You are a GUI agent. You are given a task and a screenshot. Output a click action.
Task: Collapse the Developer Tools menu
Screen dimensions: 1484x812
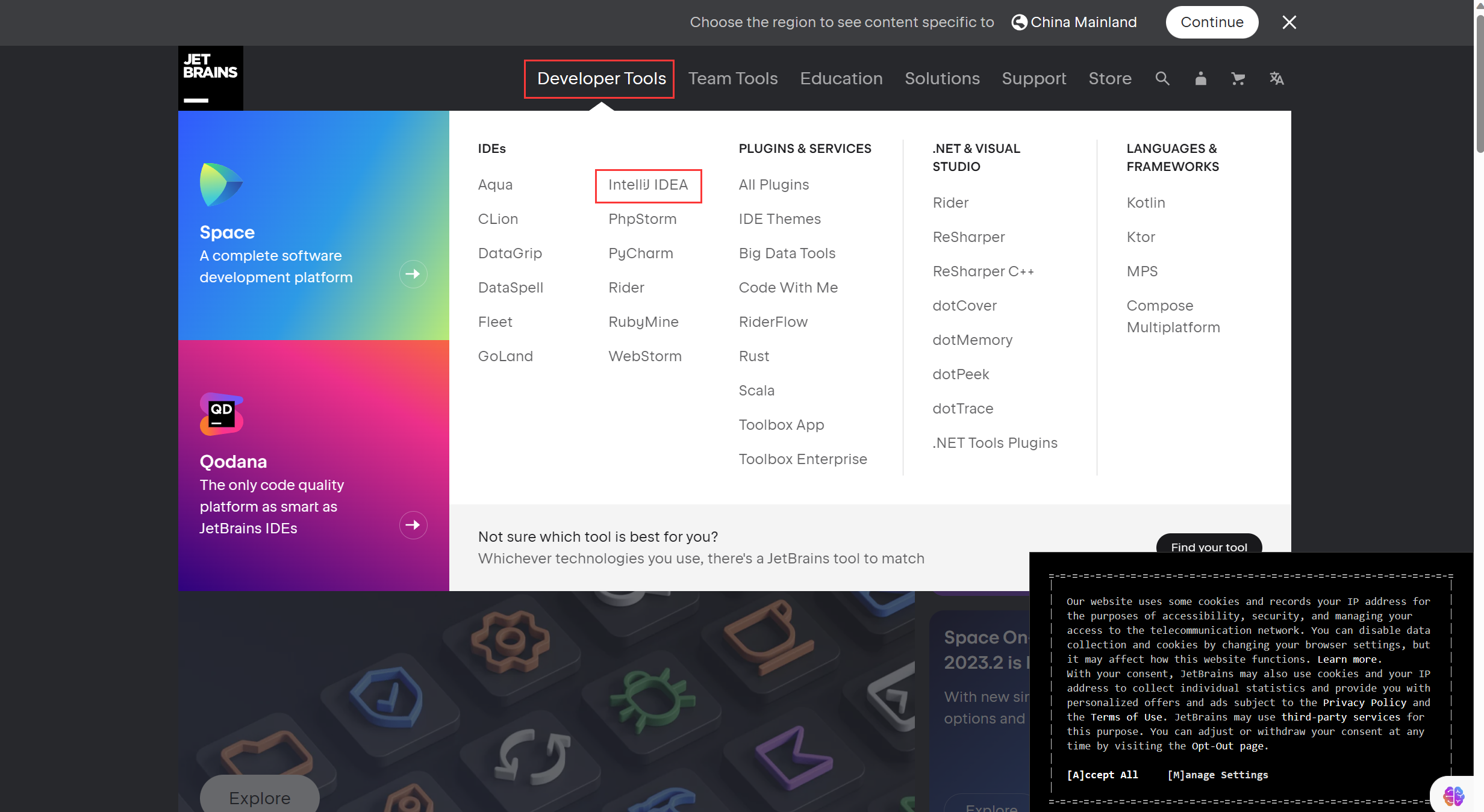(601, 78)
